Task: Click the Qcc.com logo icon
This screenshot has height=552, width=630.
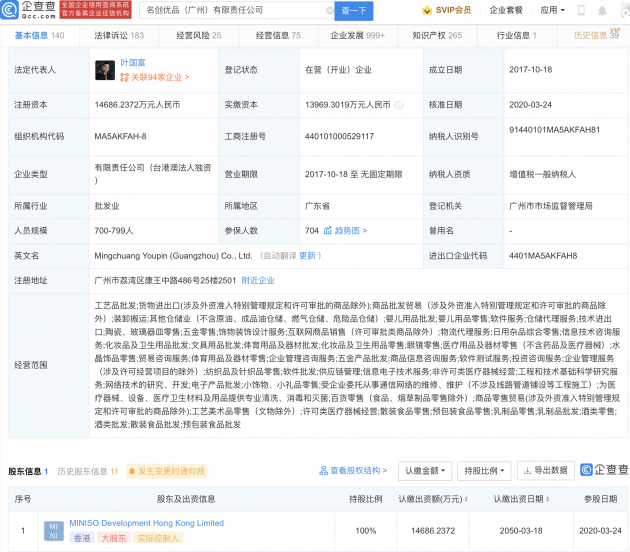Action: coord(9,10)
